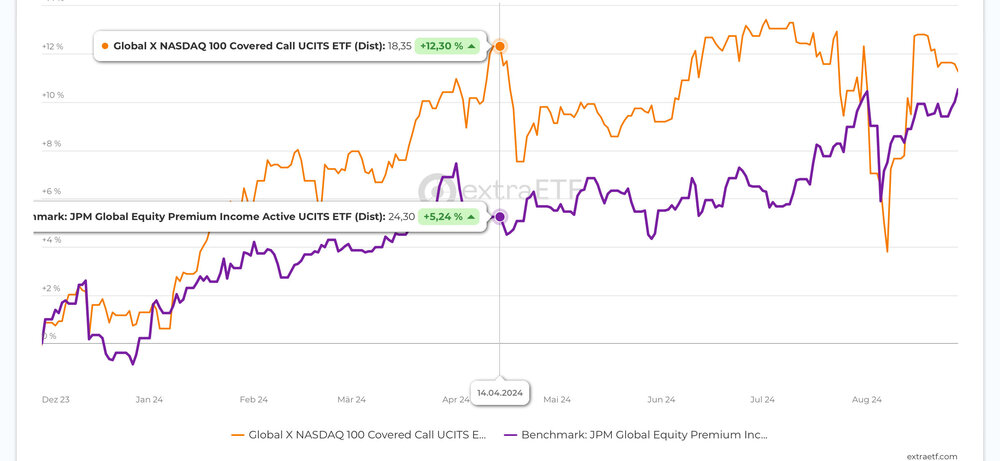
Task: Click the orange bullet in Global X tooltip
Action: [105, 46]
